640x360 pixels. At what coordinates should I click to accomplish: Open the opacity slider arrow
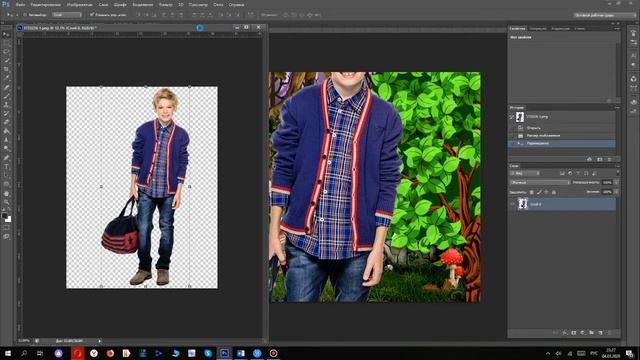(x=616, y=182)
